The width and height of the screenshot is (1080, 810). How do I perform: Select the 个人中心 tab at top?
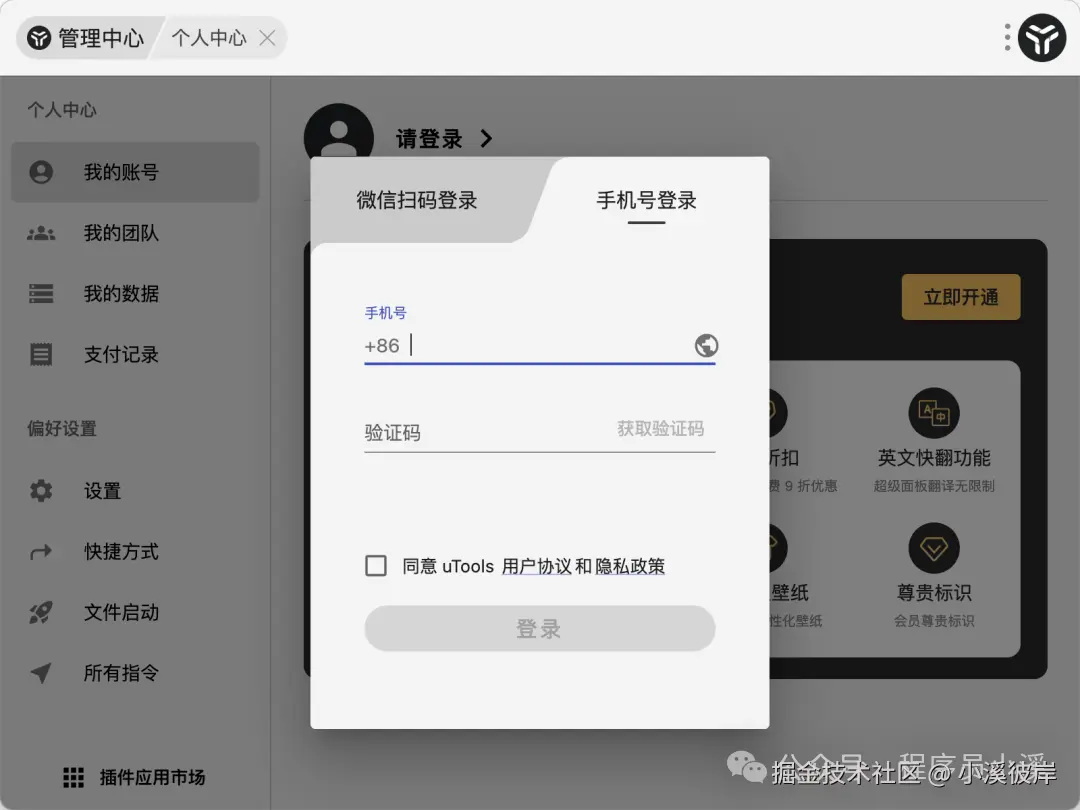[211, 36]
